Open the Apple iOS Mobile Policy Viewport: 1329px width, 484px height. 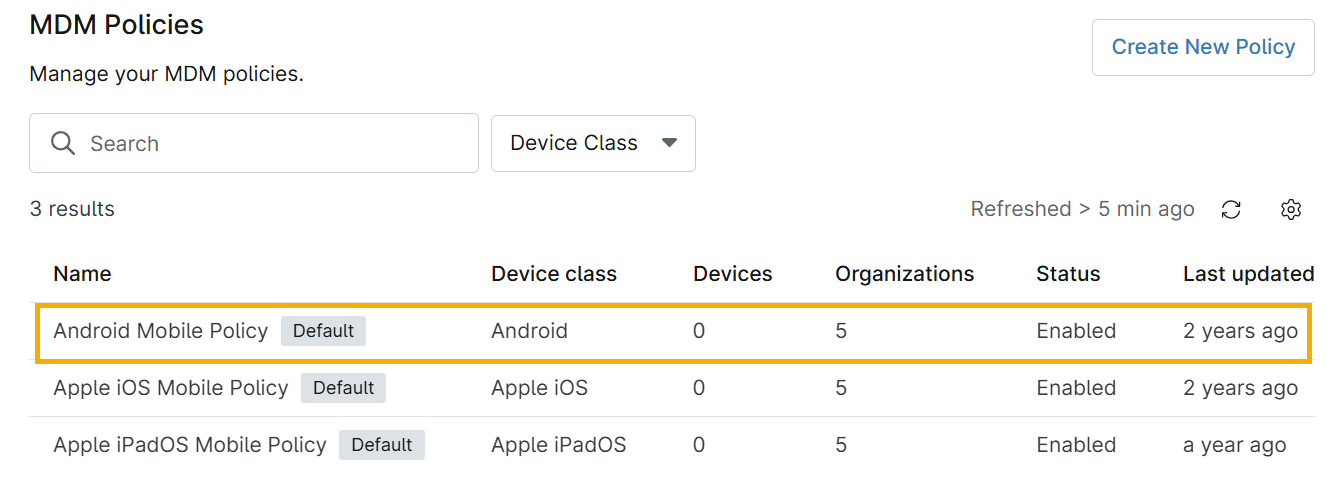[x=171, y=388]
